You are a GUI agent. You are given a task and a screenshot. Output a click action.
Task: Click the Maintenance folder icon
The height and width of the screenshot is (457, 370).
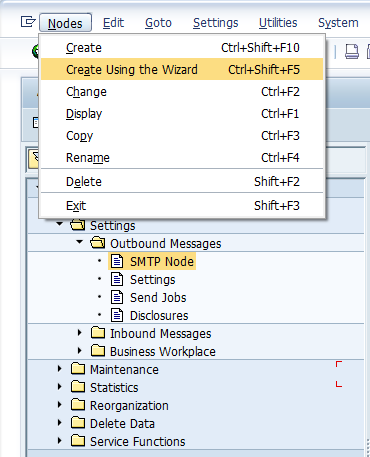tap(78, 369)
